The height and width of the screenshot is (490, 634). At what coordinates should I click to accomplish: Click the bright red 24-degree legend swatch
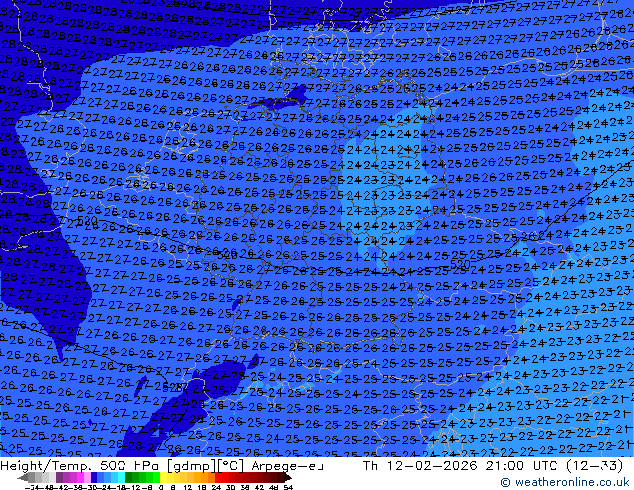click(218, 477)
